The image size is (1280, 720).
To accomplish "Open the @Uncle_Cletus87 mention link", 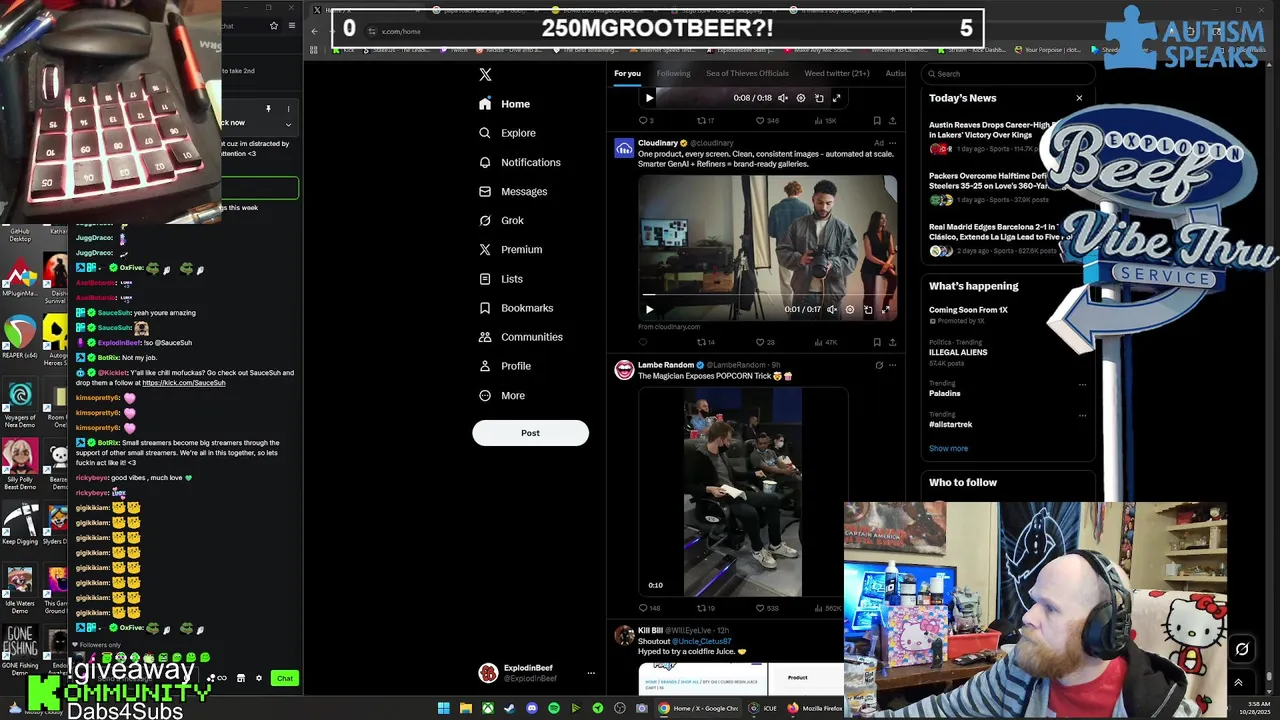I will (701, 641).
